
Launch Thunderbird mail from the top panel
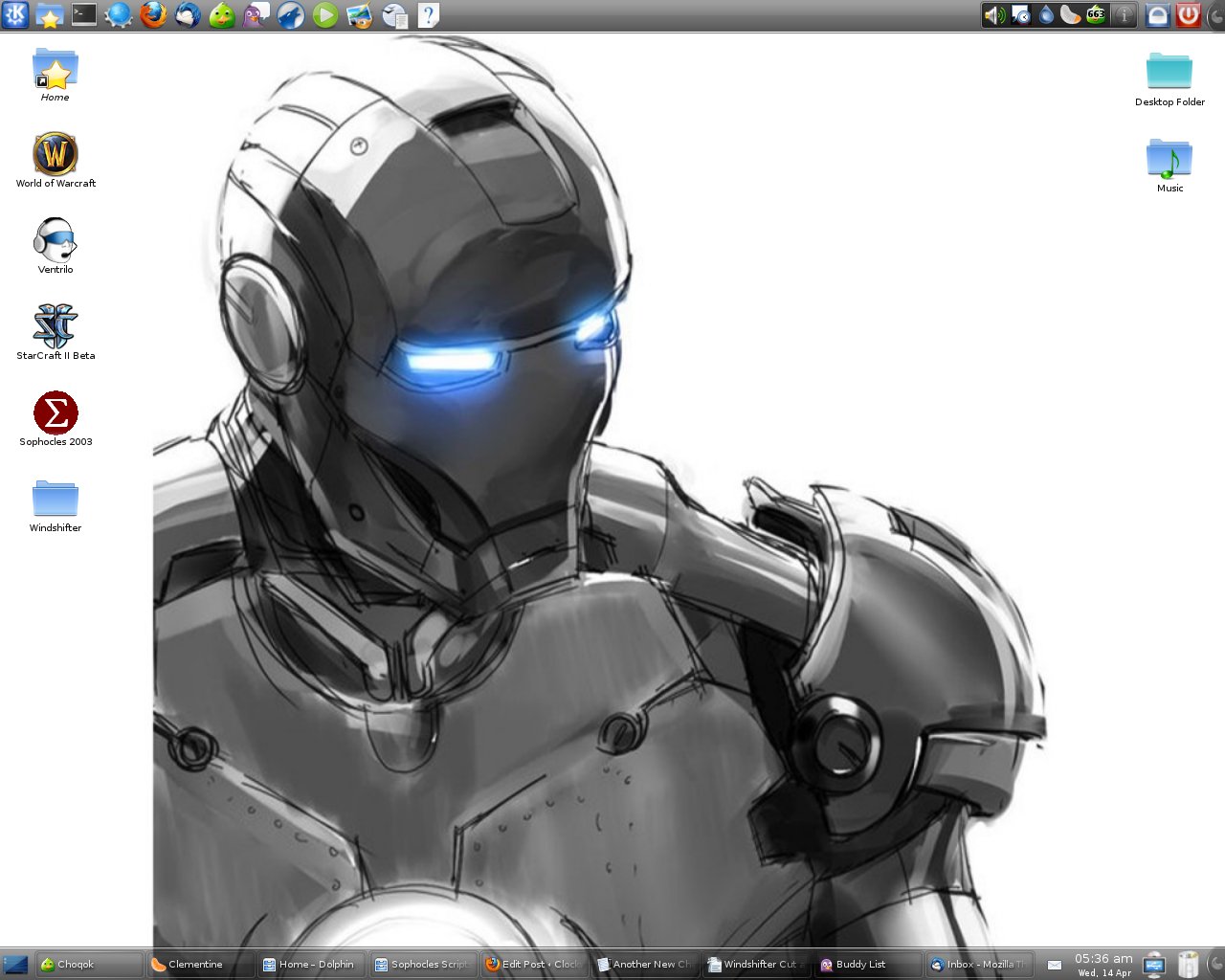point(188,14)
